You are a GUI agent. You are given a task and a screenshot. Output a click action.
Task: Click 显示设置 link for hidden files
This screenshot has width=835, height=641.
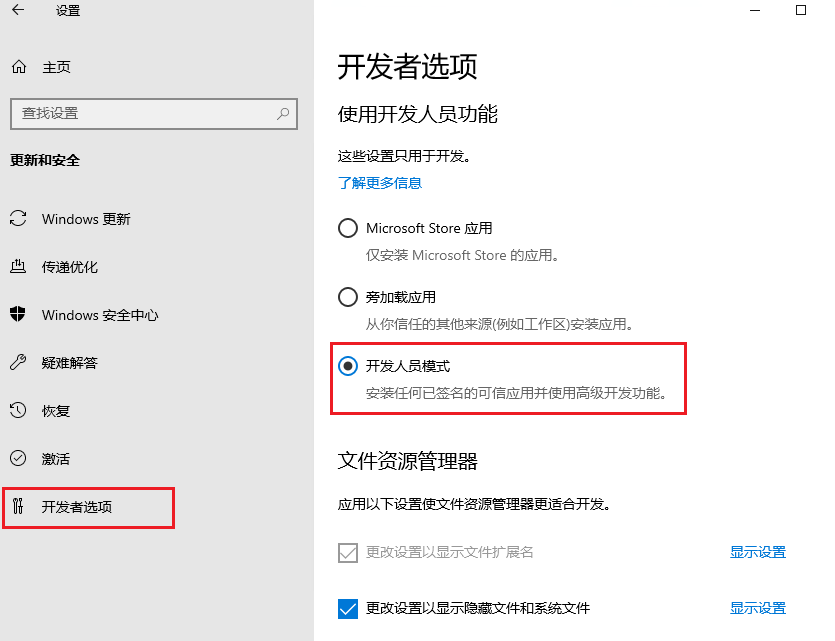757,608
